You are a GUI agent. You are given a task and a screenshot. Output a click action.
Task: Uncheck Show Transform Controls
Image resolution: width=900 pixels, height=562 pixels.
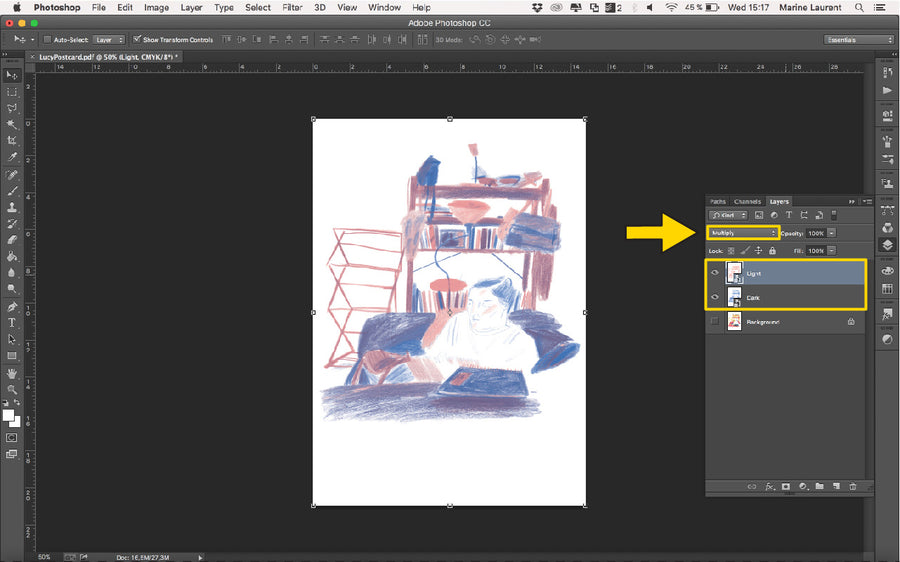click(x=137, y=39)
